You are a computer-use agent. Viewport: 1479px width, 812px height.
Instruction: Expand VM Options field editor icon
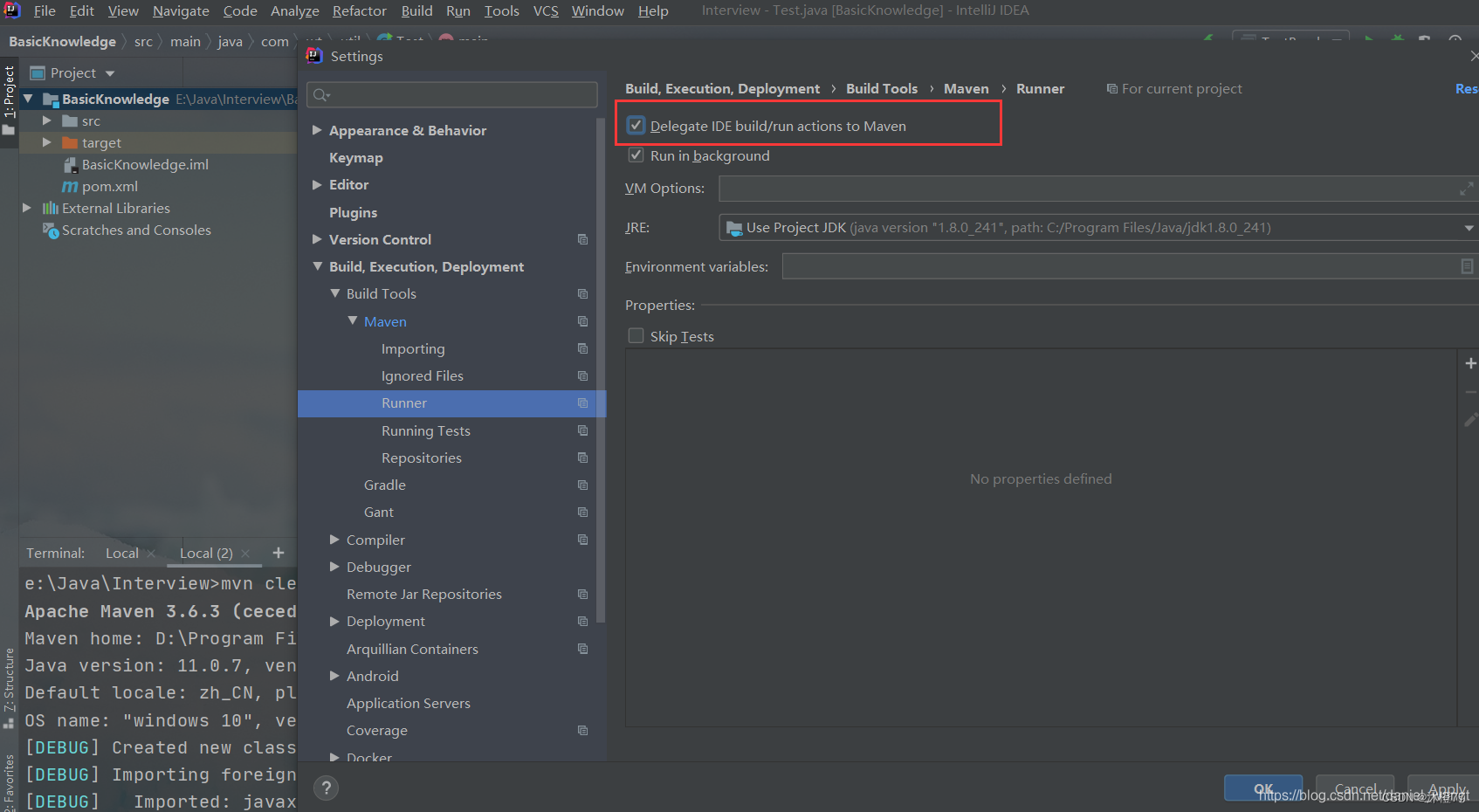(1466, 189)
